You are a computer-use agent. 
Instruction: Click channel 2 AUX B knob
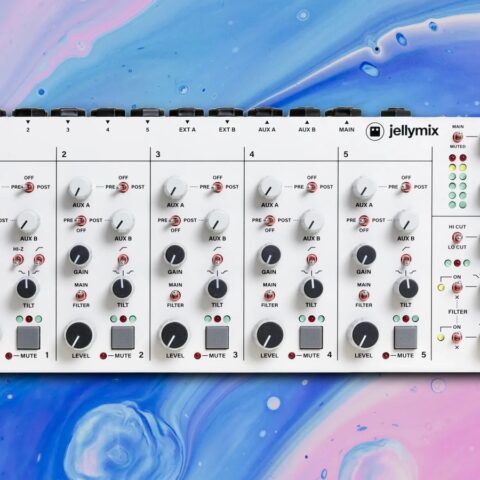coord(122,222)
